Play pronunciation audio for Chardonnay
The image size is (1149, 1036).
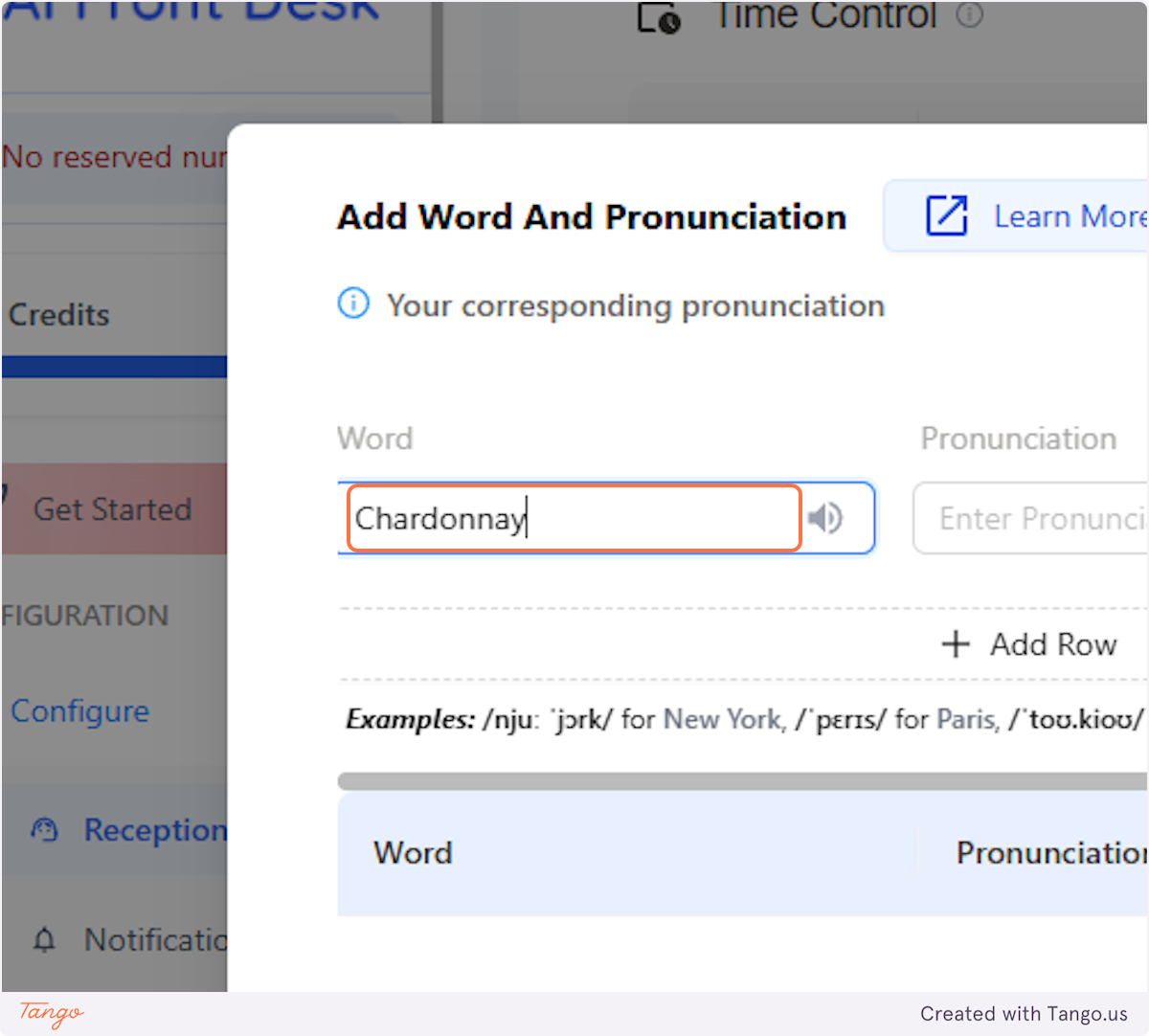tap(825, 518)
